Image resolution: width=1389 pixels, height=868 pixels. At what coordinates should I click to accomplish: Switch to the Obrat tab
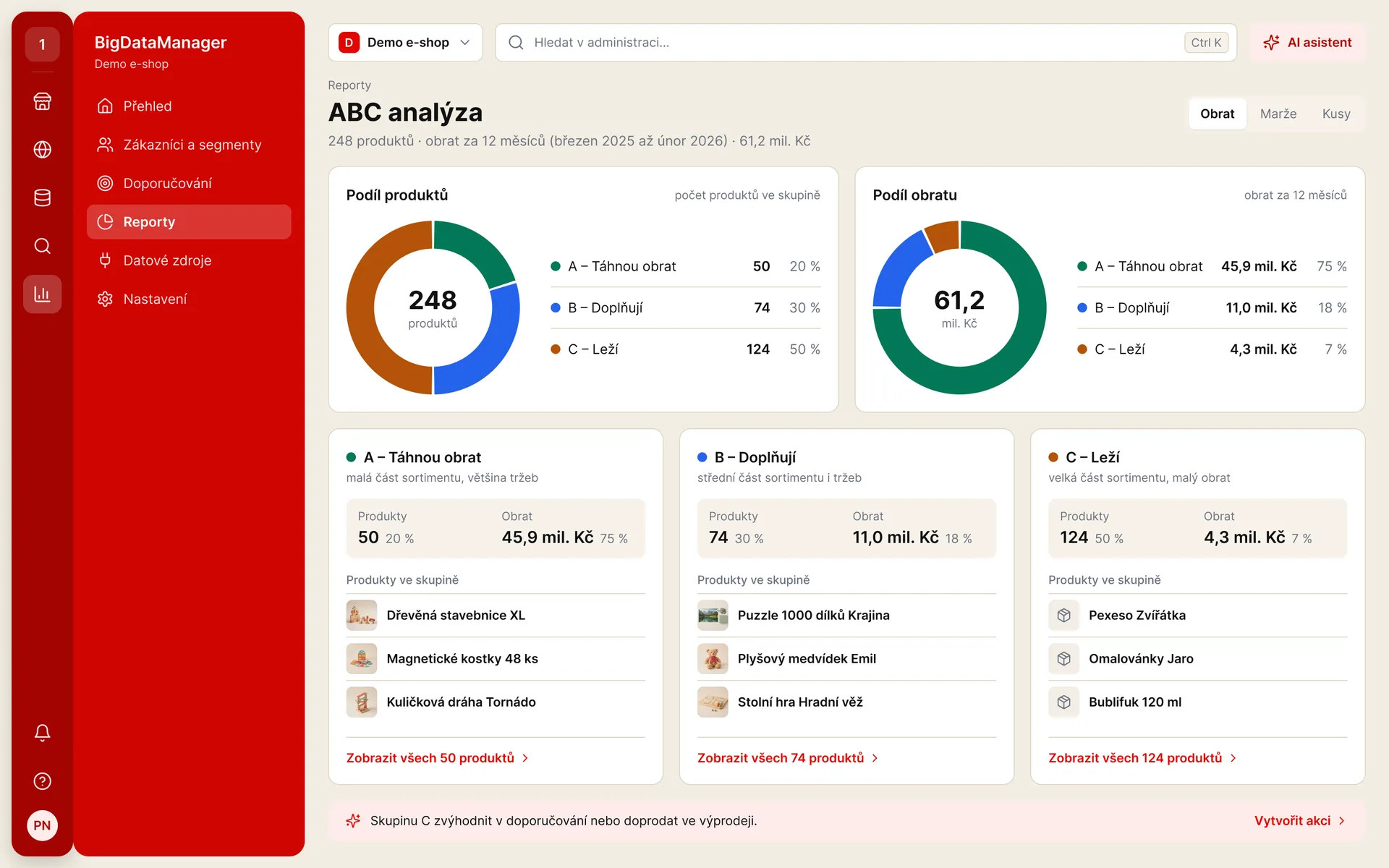coord(1217,114)
